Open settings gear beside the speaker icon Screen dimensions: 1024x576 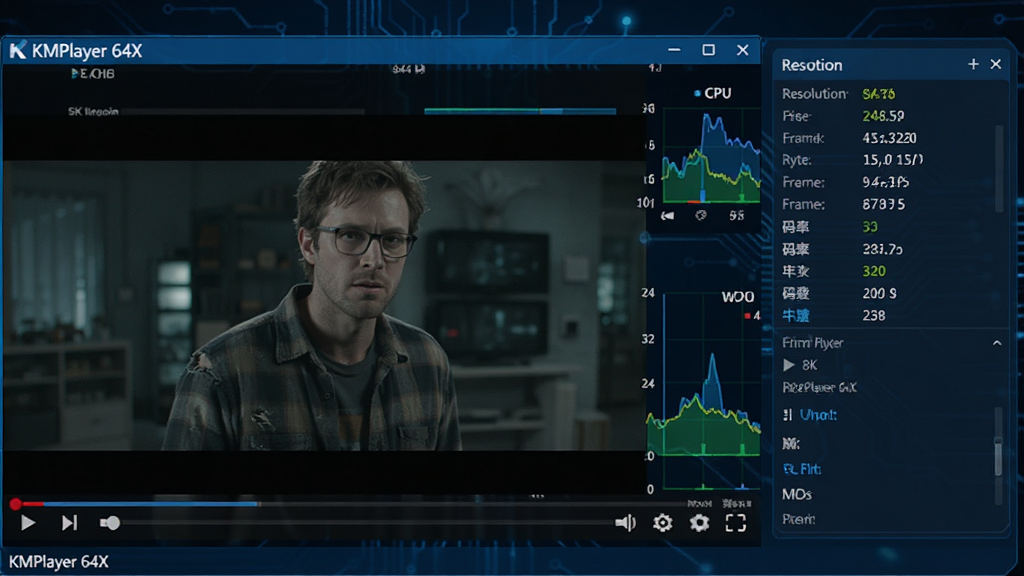(x=662, y=522)
